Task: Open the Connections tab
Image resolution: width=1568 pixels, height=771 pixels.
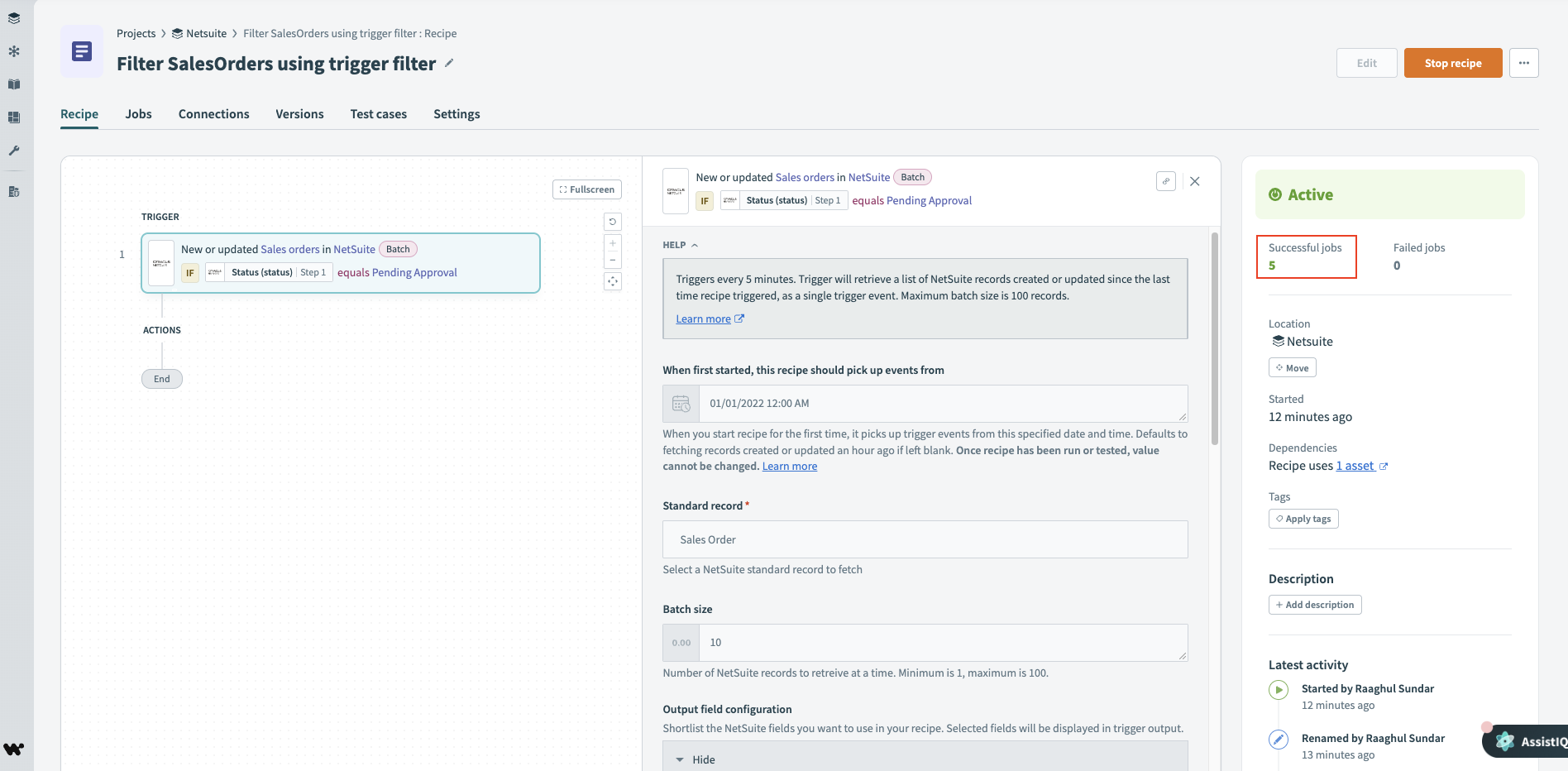Action: 213,114
